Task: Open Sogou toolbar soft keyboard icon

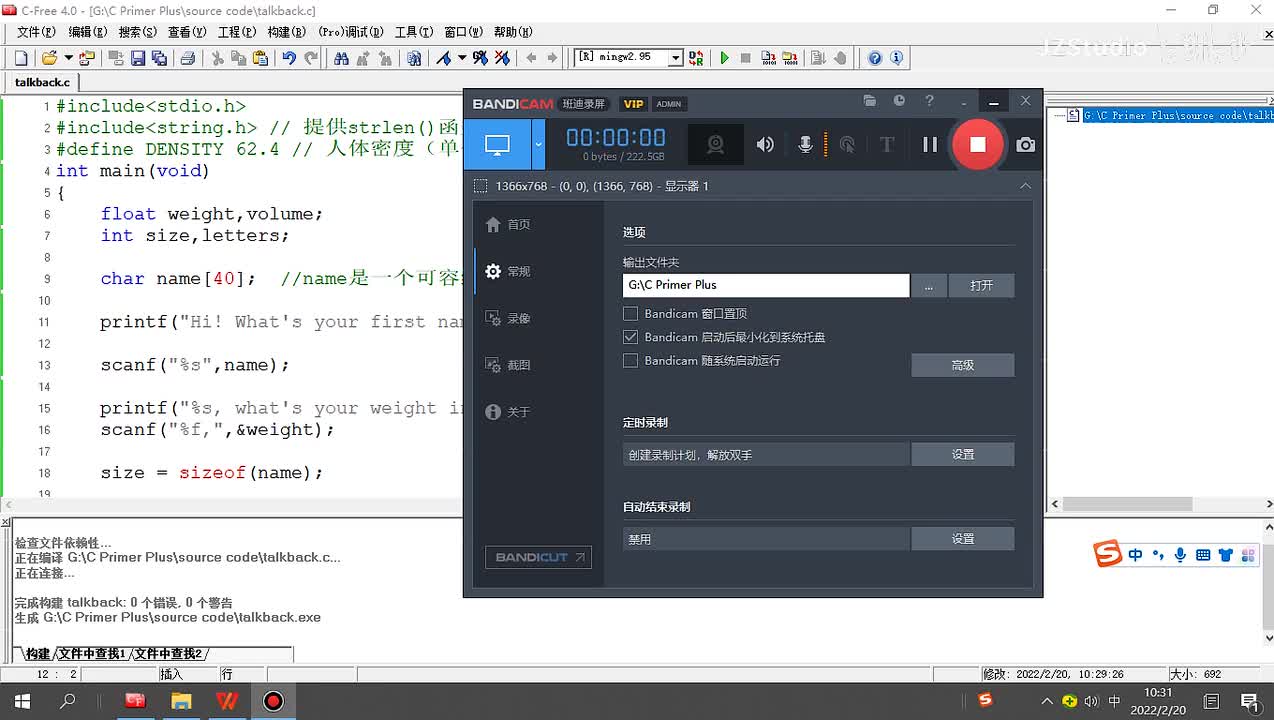Action: (x=1202, y=555)
